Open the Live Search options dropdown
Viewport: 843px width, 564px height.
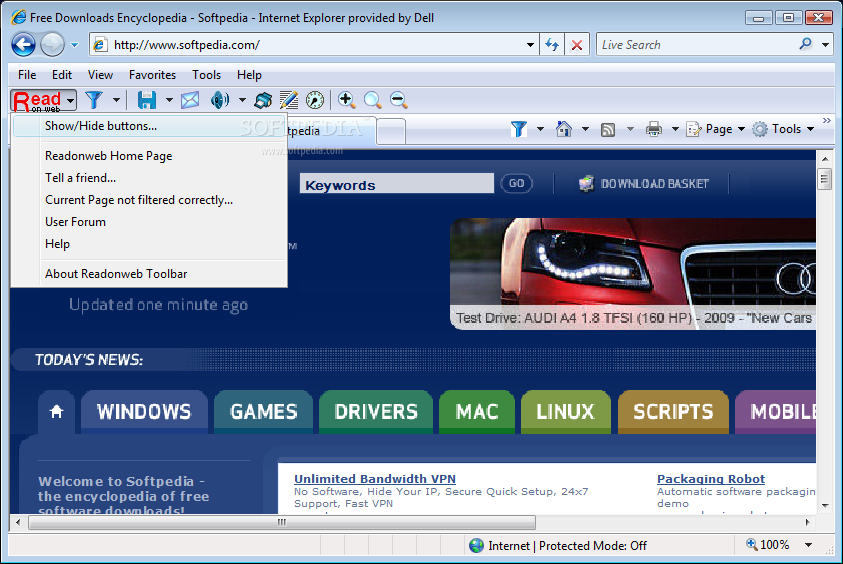[825, 45]
